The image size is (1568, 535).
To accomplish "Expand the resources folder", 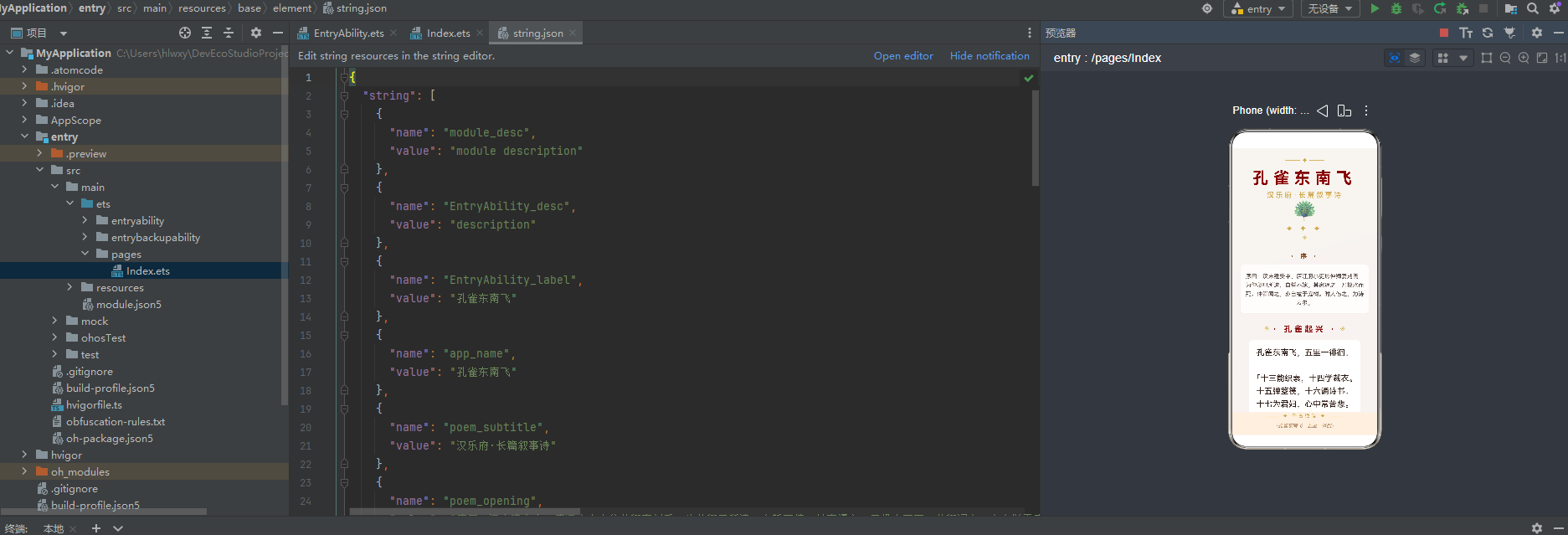I will [69, 287].
